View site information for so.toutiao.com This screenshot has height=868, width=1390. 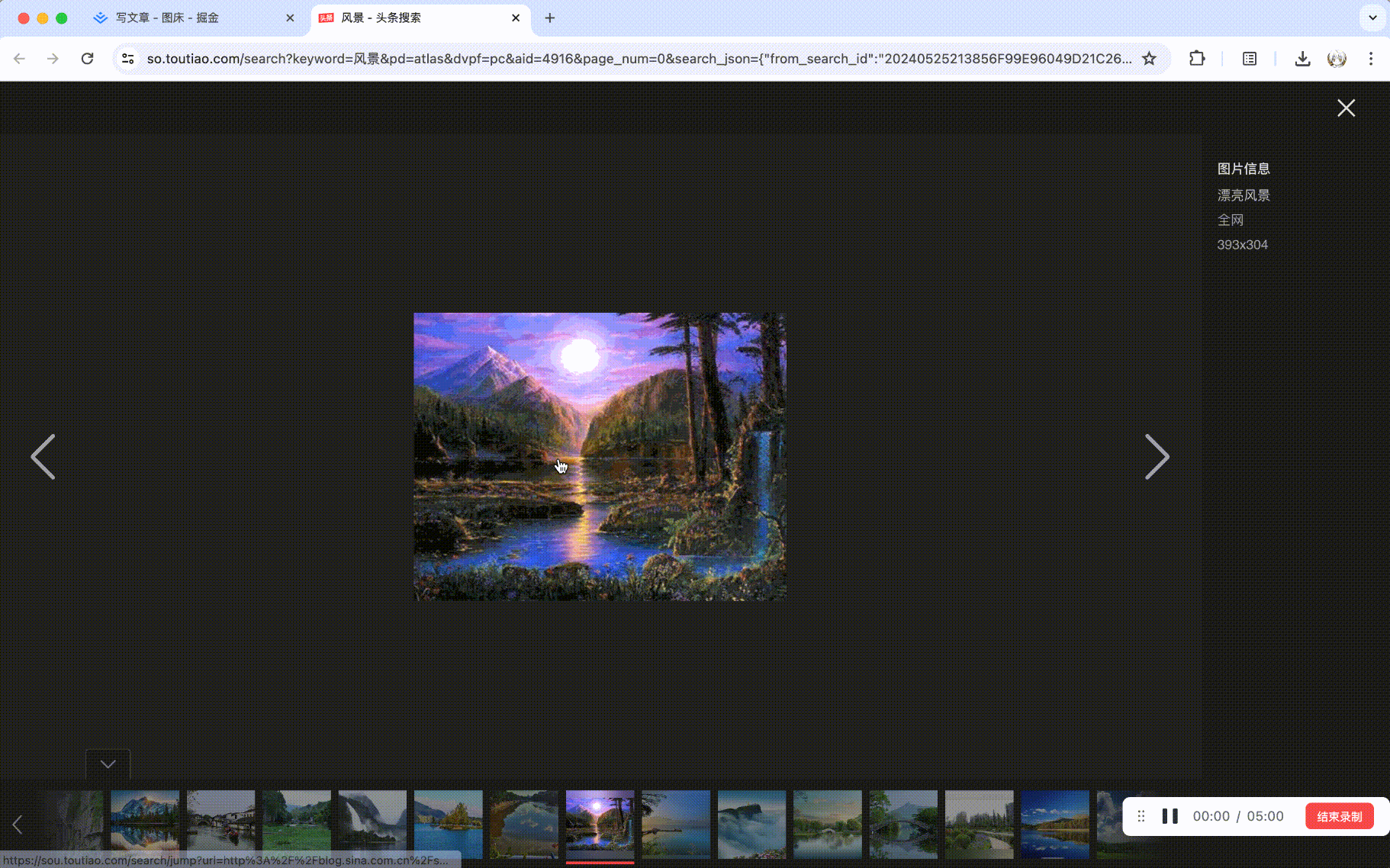pos(128,59)
